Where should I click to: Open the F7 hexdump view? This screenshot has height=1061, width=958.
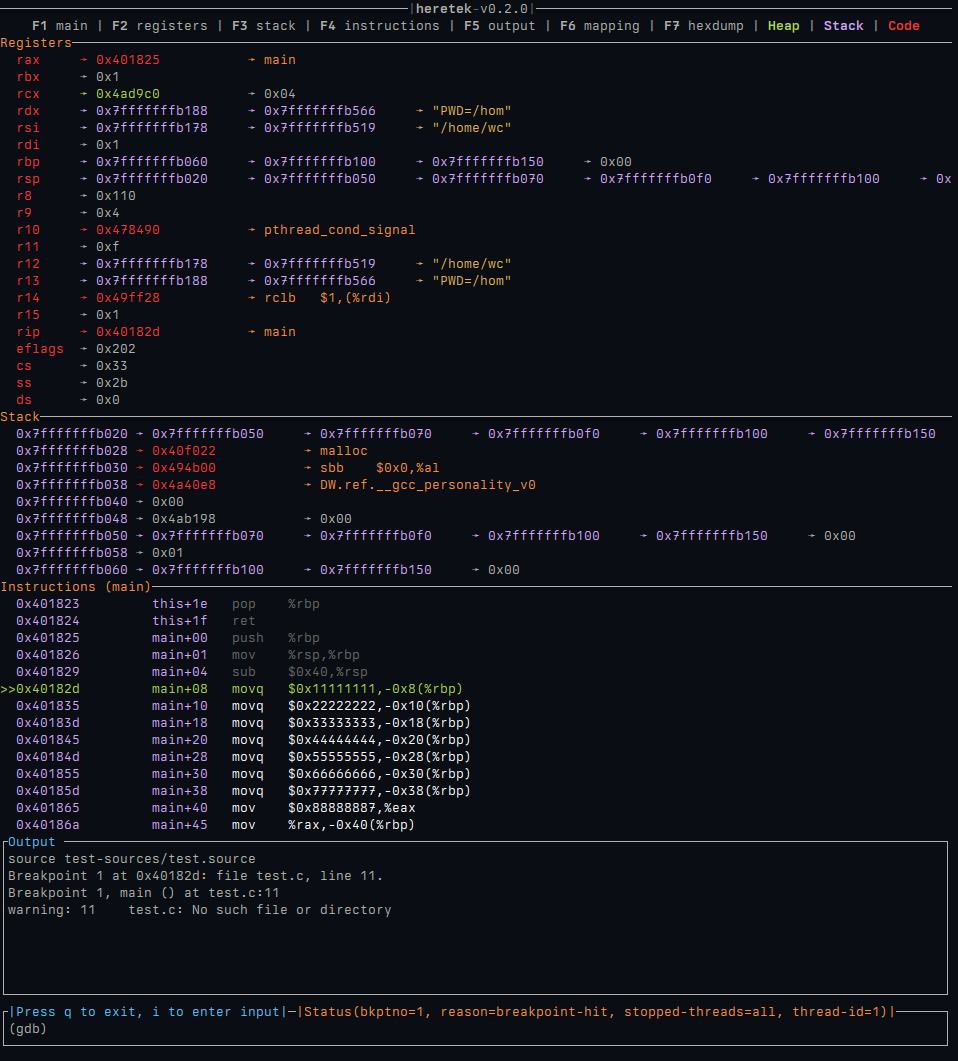pyautogui.click(x=706, y=26)
